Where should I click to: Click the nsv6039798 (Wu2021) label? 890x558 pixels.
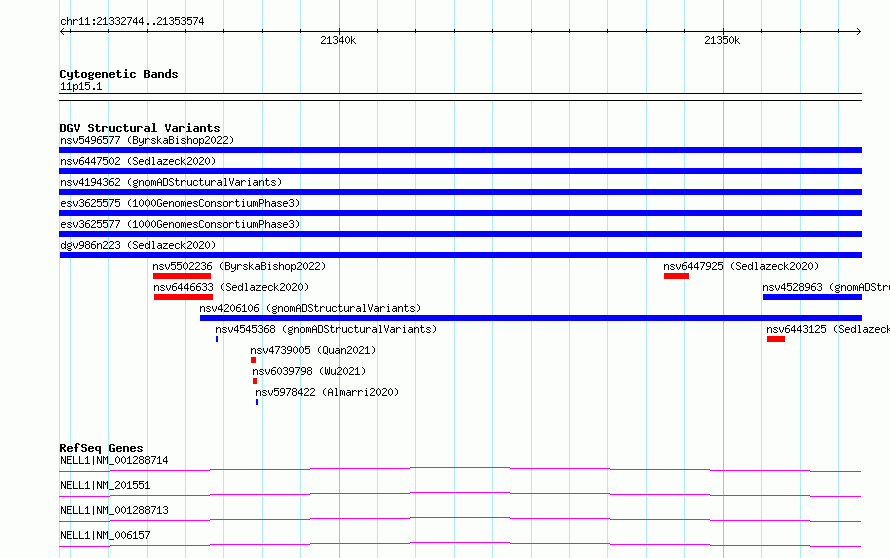tap(309, 371)
